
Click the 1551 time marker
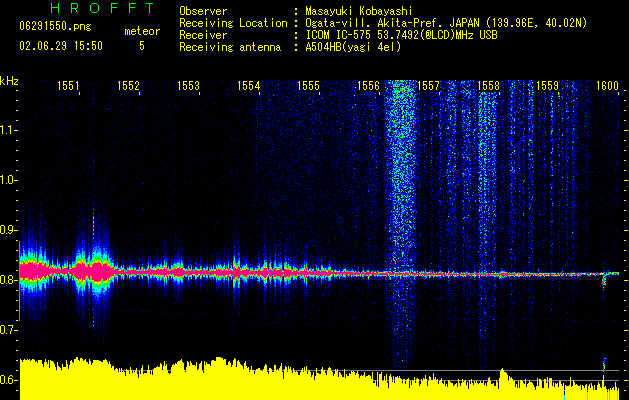click(68, 86)
